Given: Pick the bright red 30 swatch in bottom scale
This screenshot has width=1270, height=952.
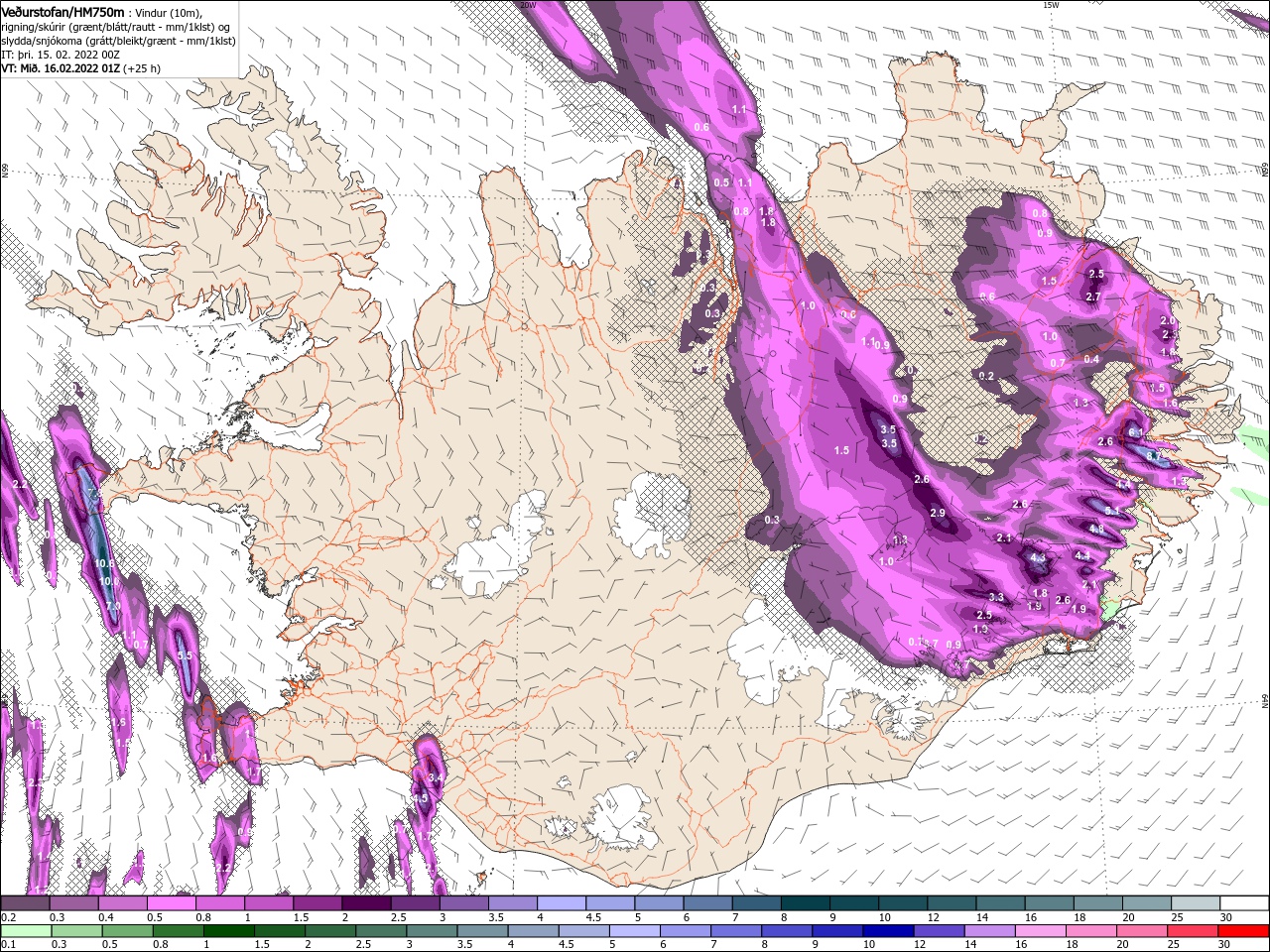Looking at the screenshot, I should pos(1244,931).
